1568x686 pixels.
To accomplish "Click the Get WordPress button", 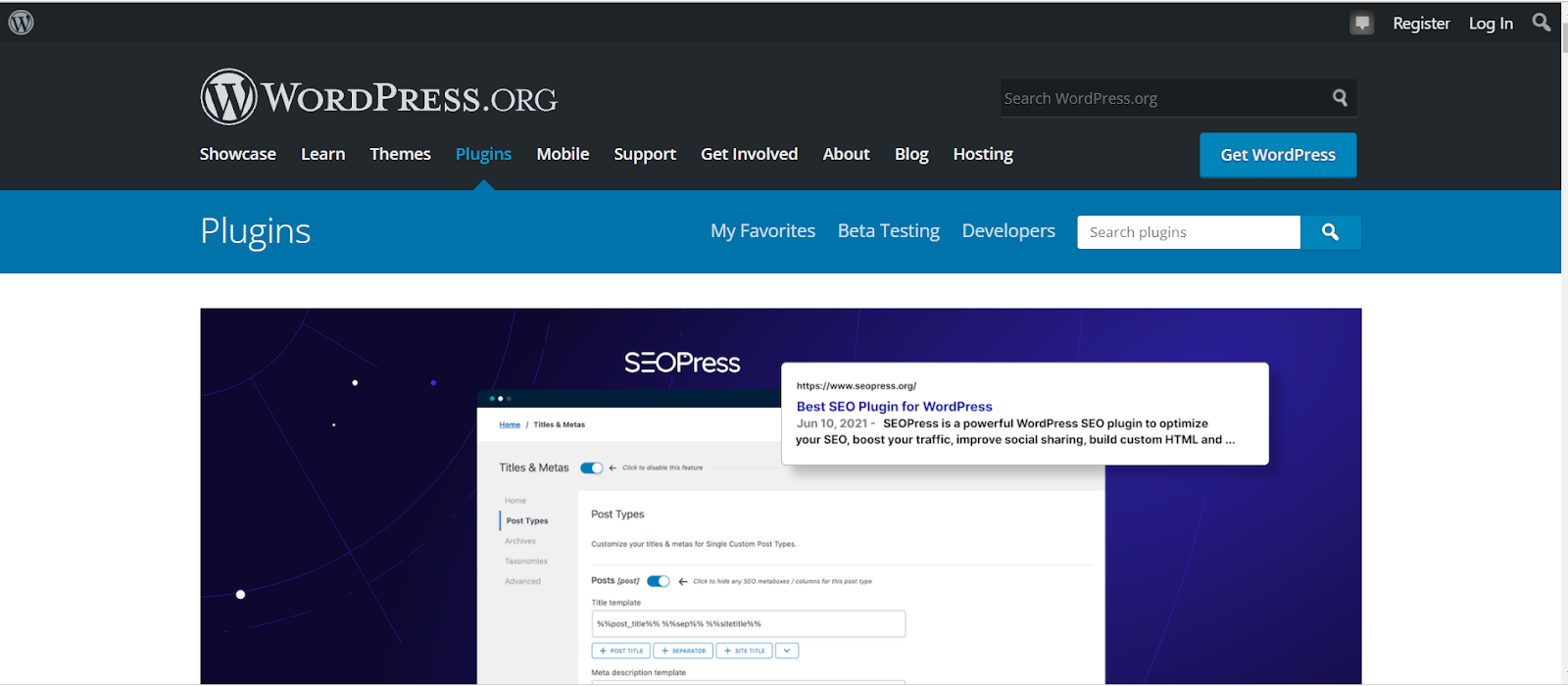I will 1278,155.
